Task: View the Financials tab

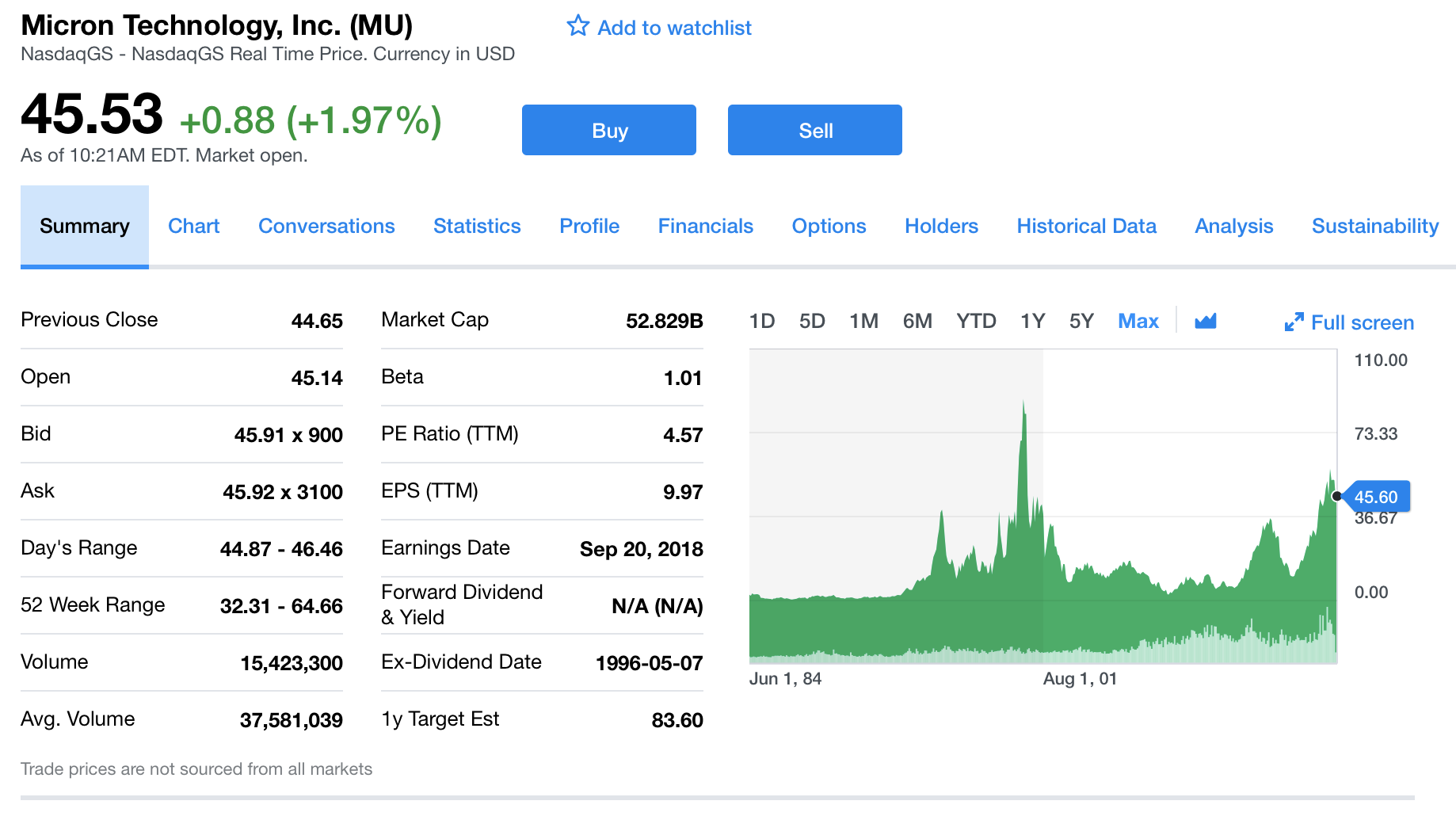Action: (706, 226)
